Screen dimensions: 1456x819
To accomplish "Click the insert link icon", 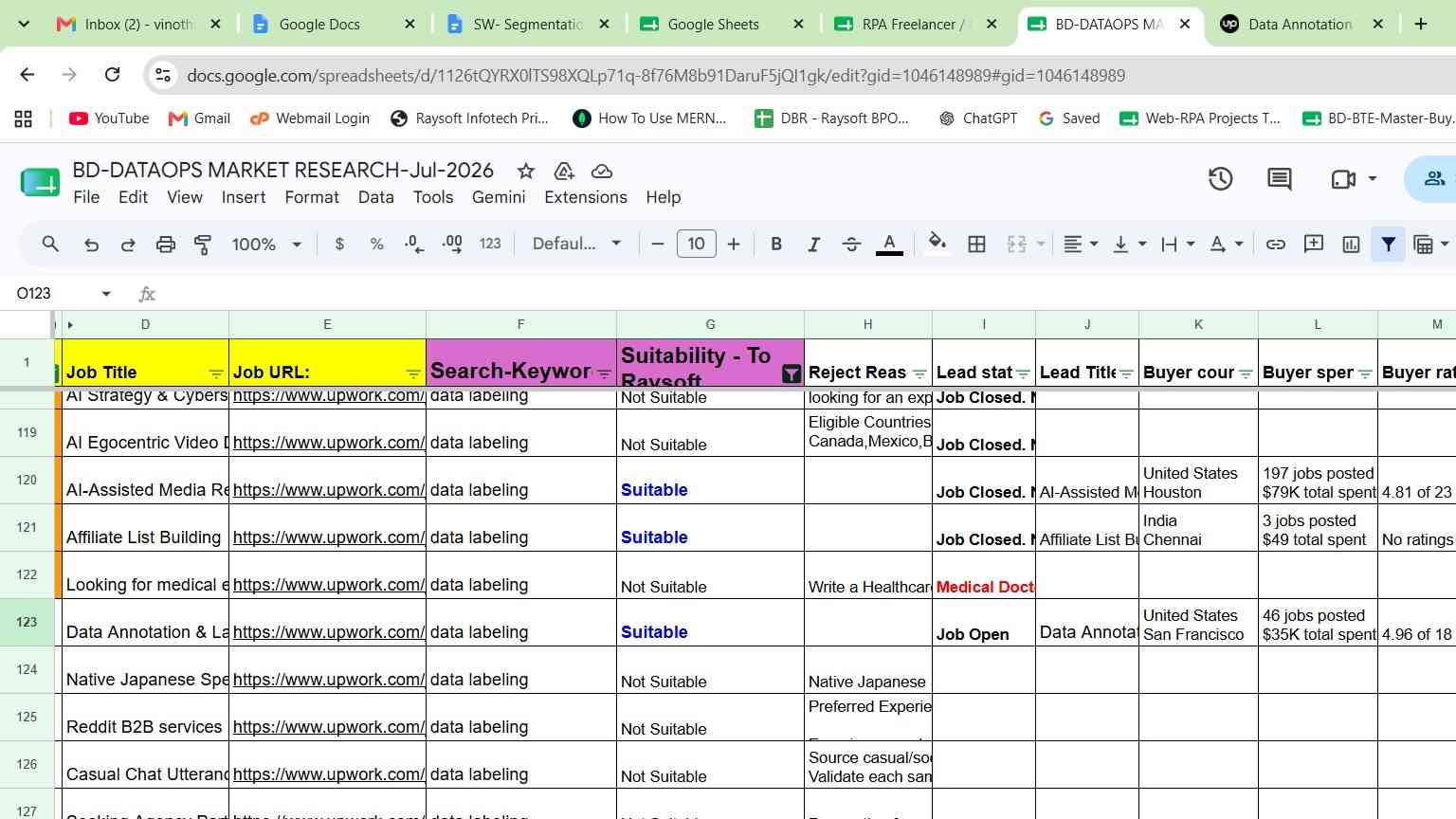I will coord(1276,245).
